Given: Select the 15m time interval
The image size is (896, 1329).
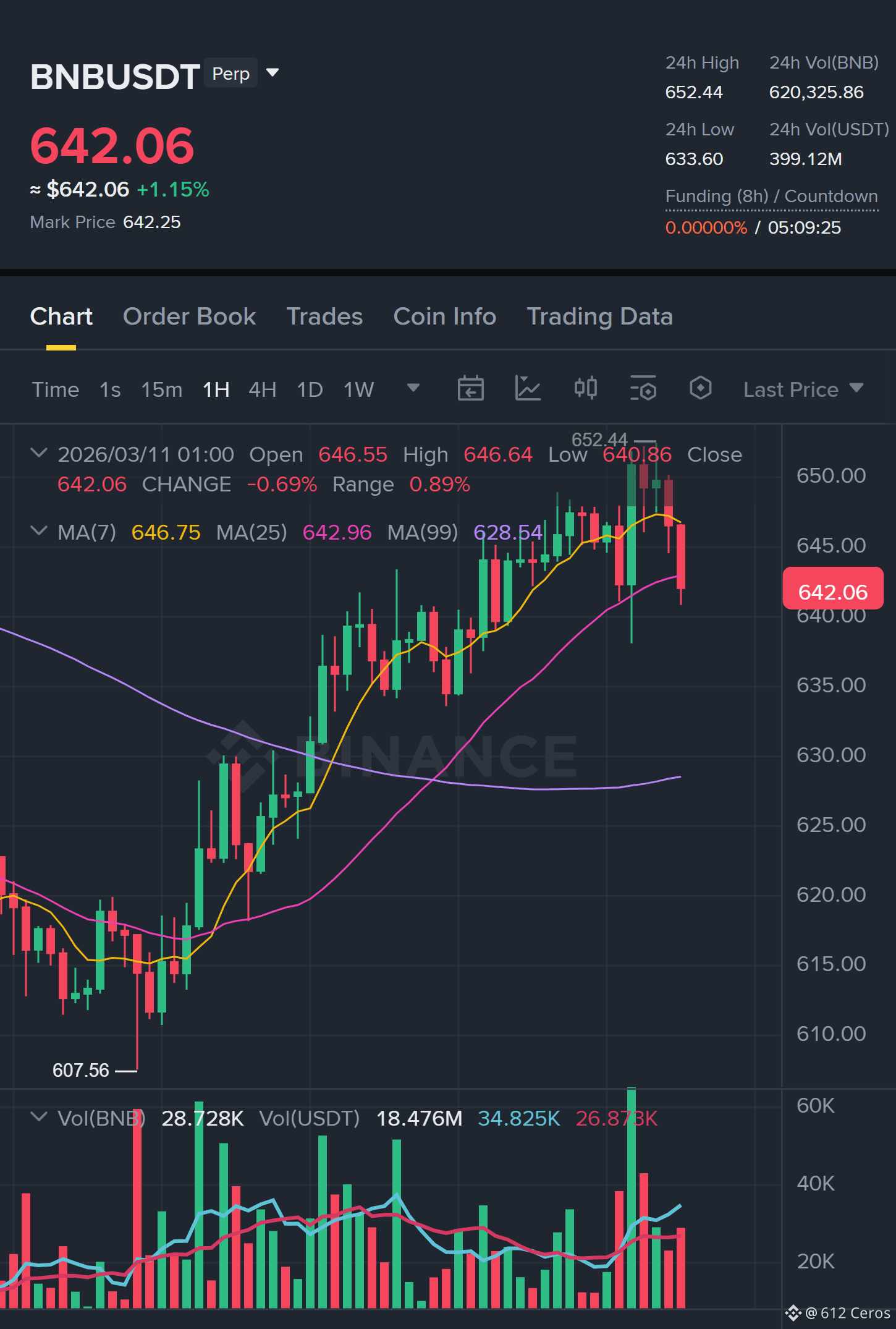Looking at the screenshot, I should click(x=161, y=389).
